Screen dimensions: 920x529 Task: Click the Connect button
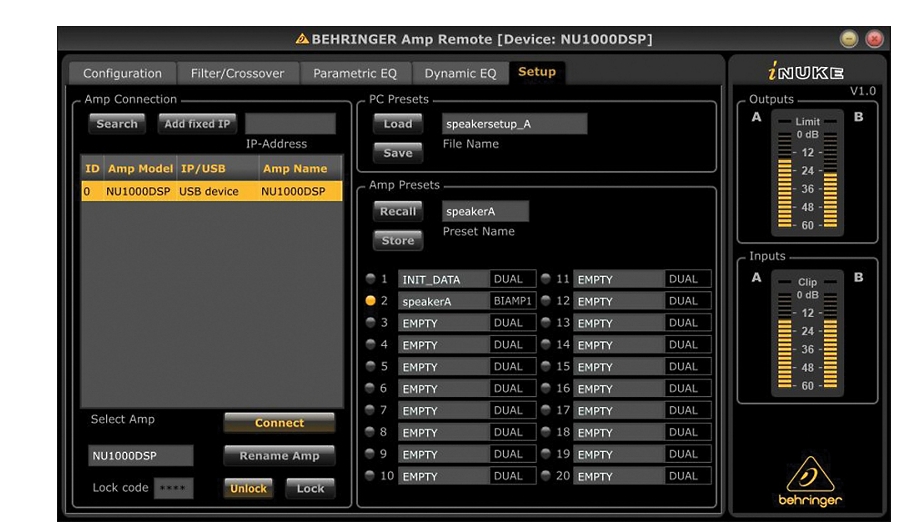pos(279,422)
